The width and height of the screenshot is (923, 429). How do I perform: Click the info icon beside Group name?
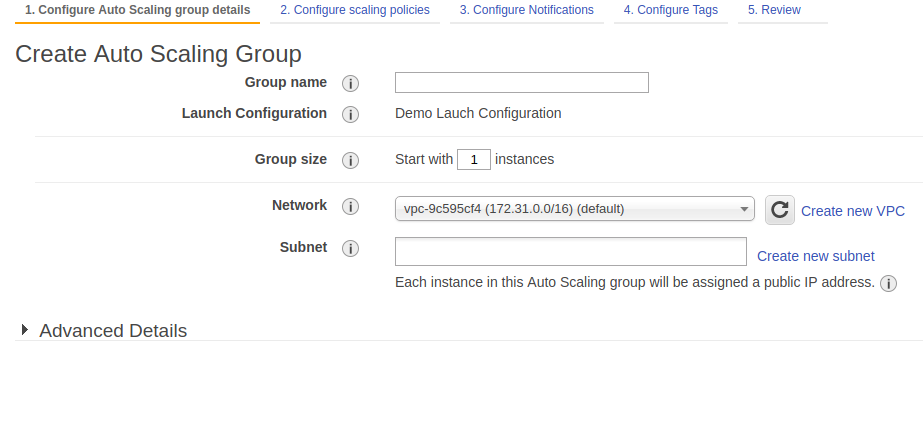(x=350, y=83)
